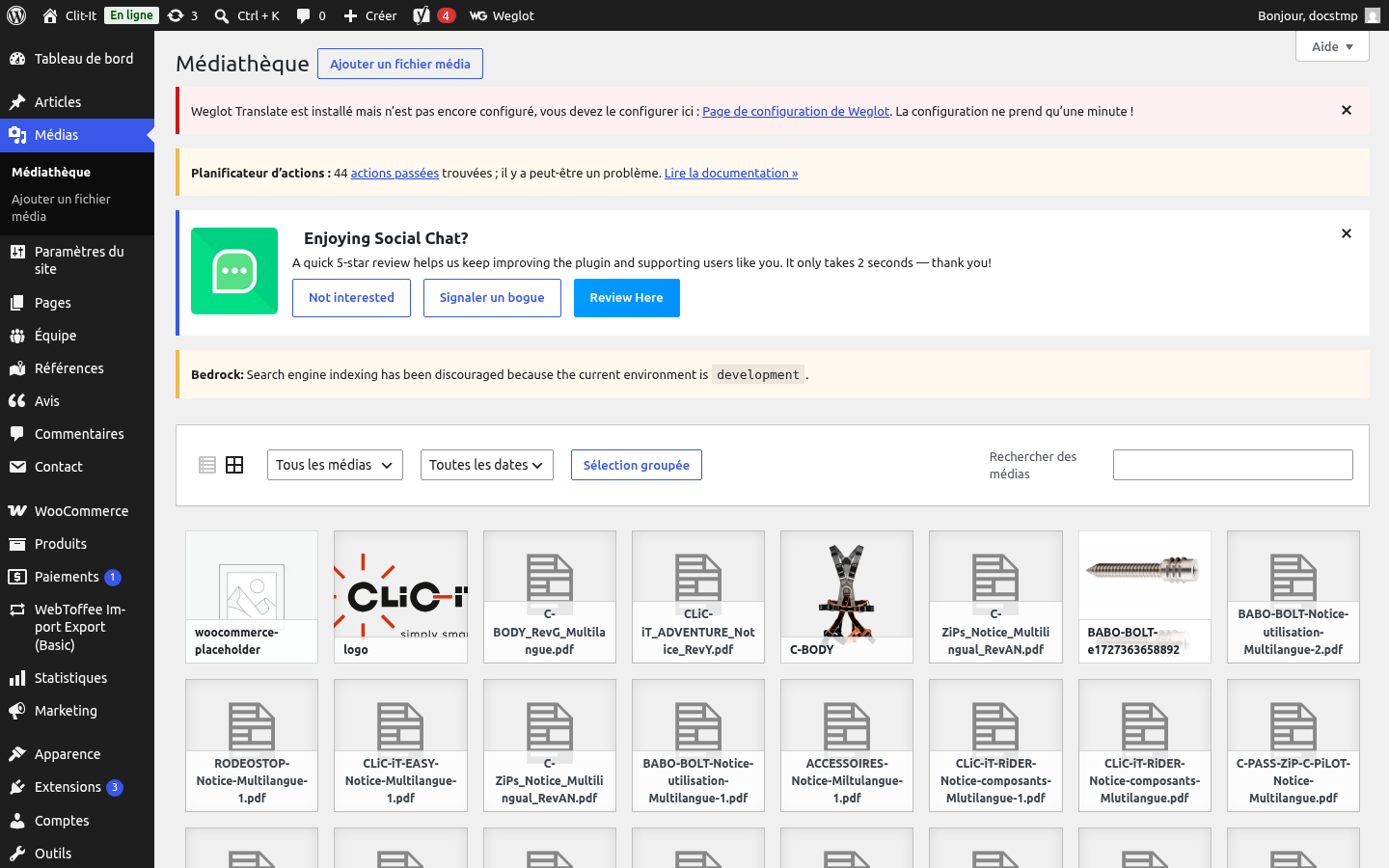Image resolution: width=1389 pixels, height=868 pixels.
Task: Click the comments bubble in admin bar
Action: click(311, 15)
